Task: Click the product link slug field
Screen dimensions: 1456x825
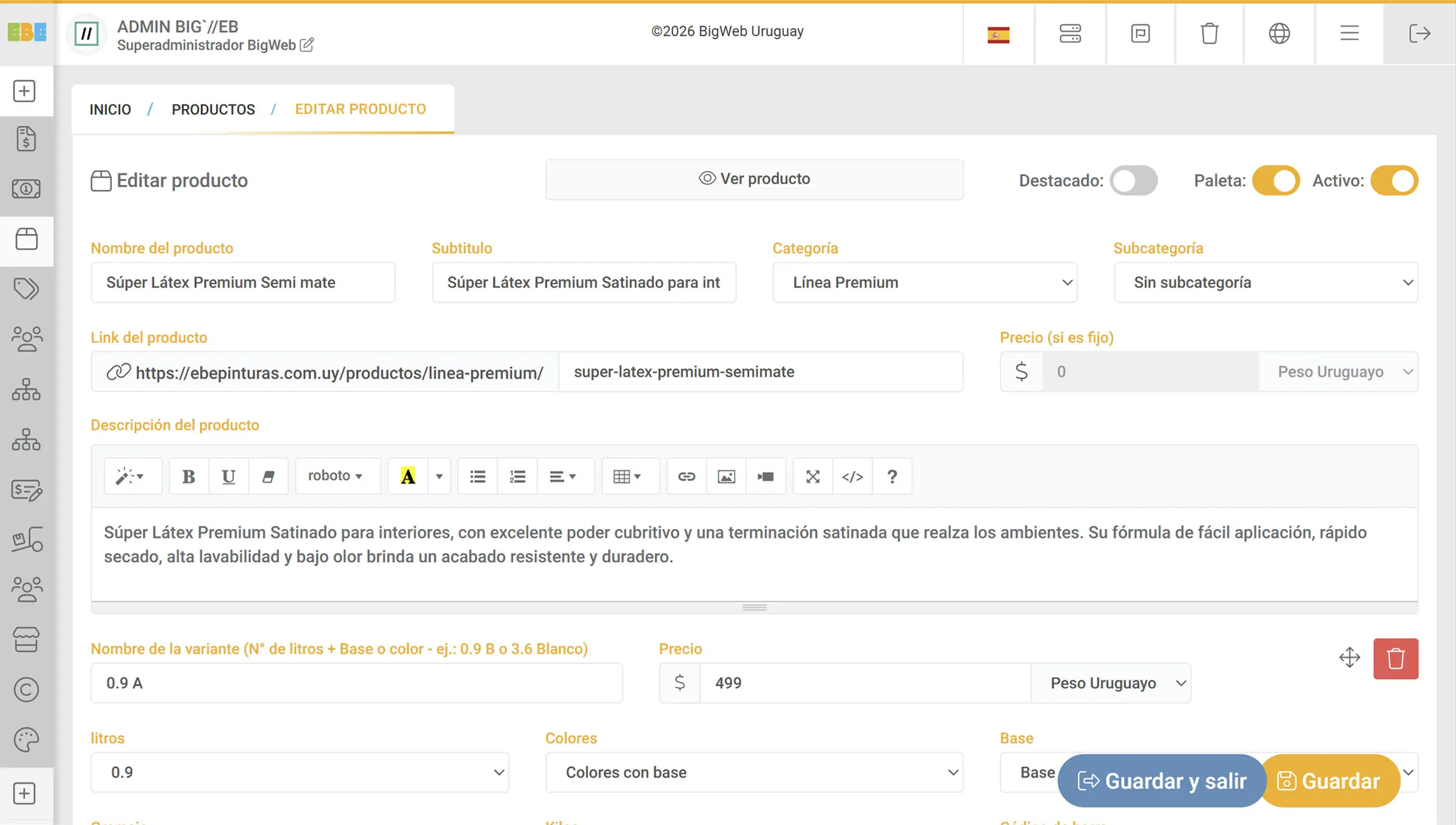Action: click(x=761, y=372)
